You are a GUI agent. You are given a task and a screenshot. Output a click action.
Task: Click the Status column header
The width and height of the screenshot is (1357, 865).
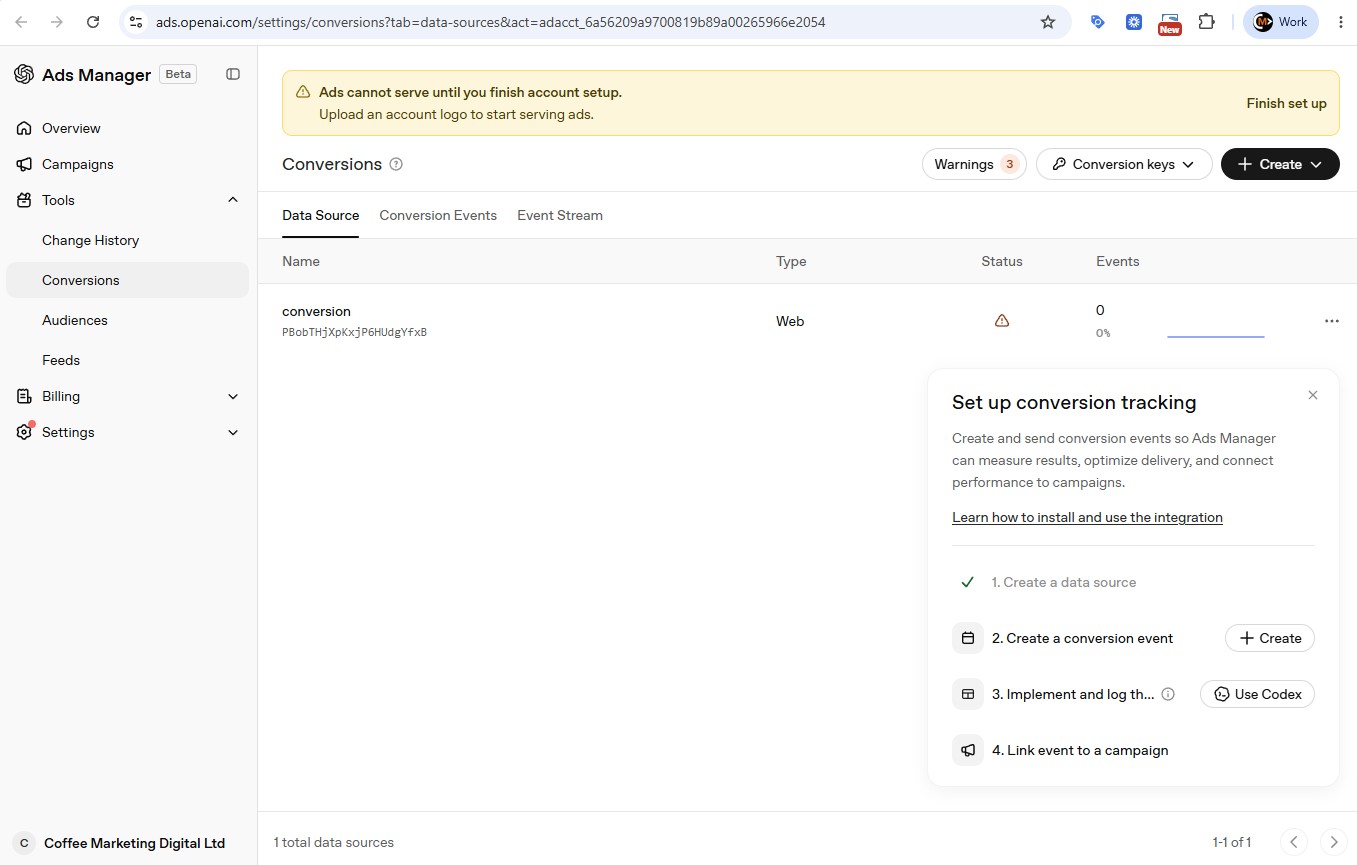click(x=1002, y=261)
